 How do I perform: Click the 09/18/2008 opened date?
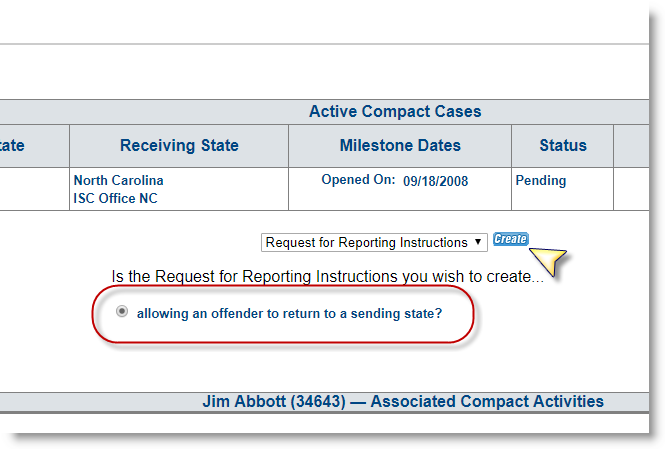(435, 181)
